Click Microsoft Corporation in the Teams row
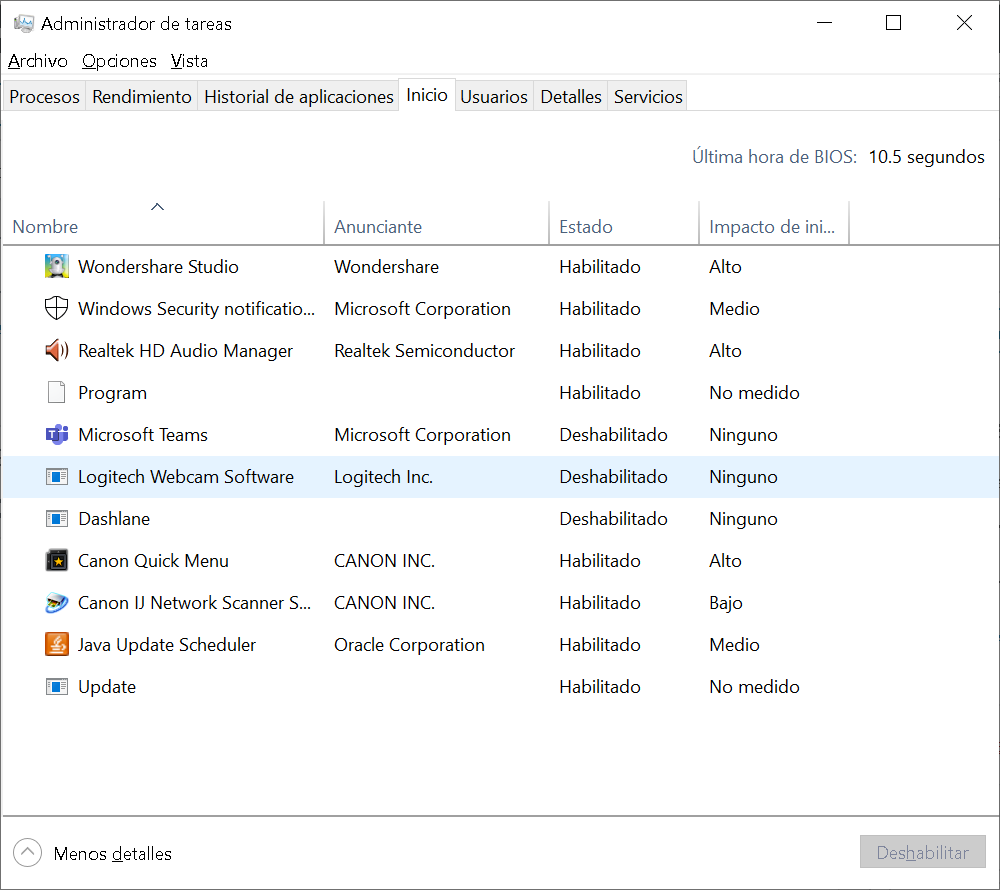This screenshot has height=890, width=1000. (x=422, y=435)
